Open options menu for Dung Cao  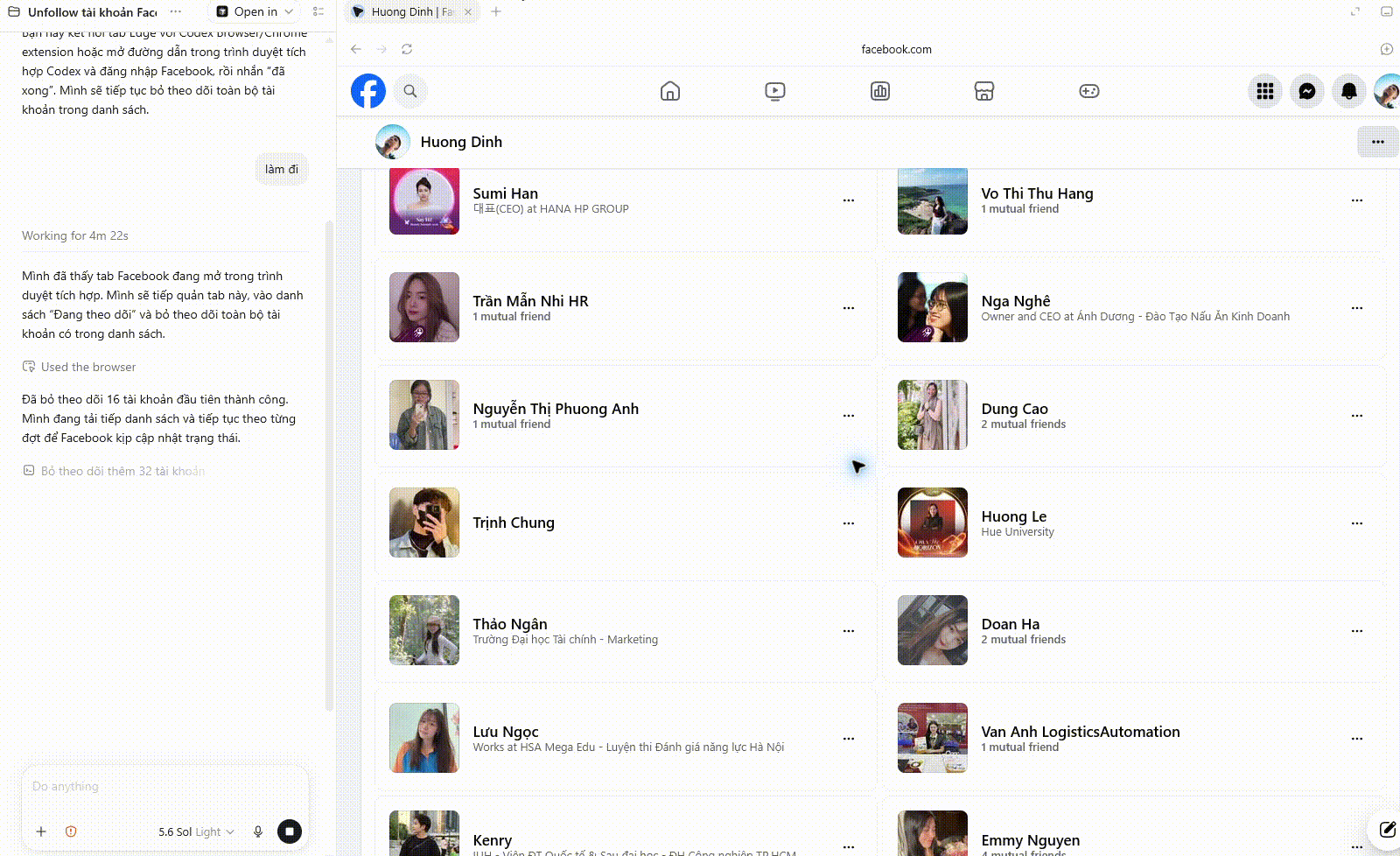pos(1357,416)
